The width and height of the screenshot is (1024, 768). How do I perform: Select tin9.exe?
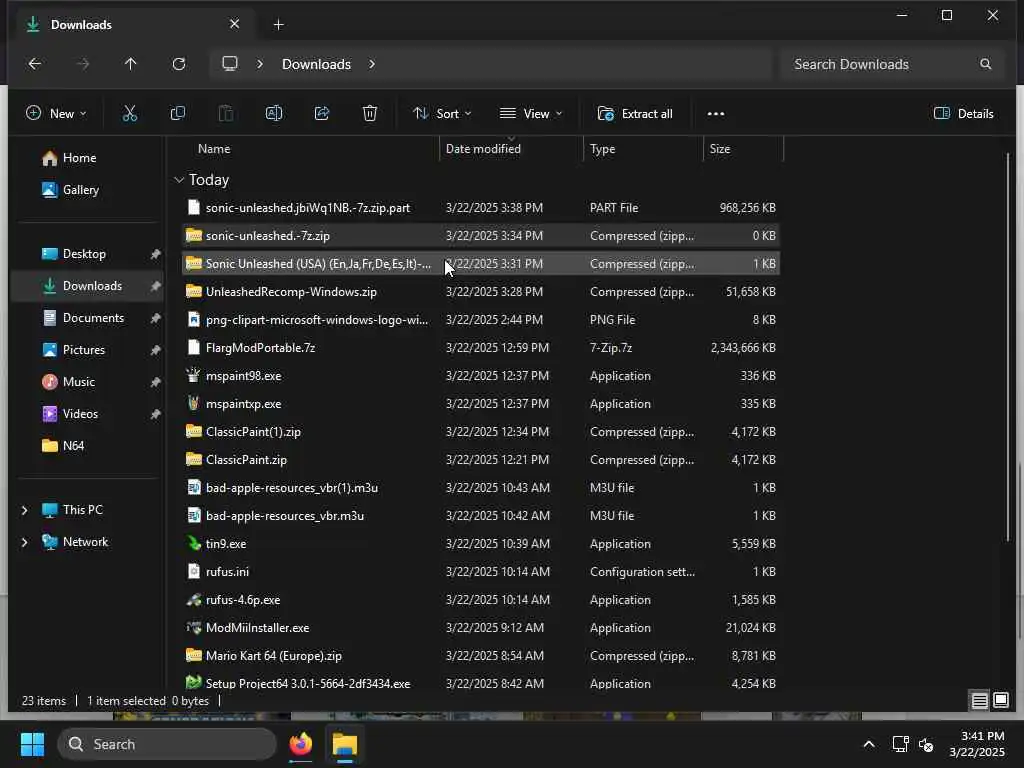click(480, 544)
